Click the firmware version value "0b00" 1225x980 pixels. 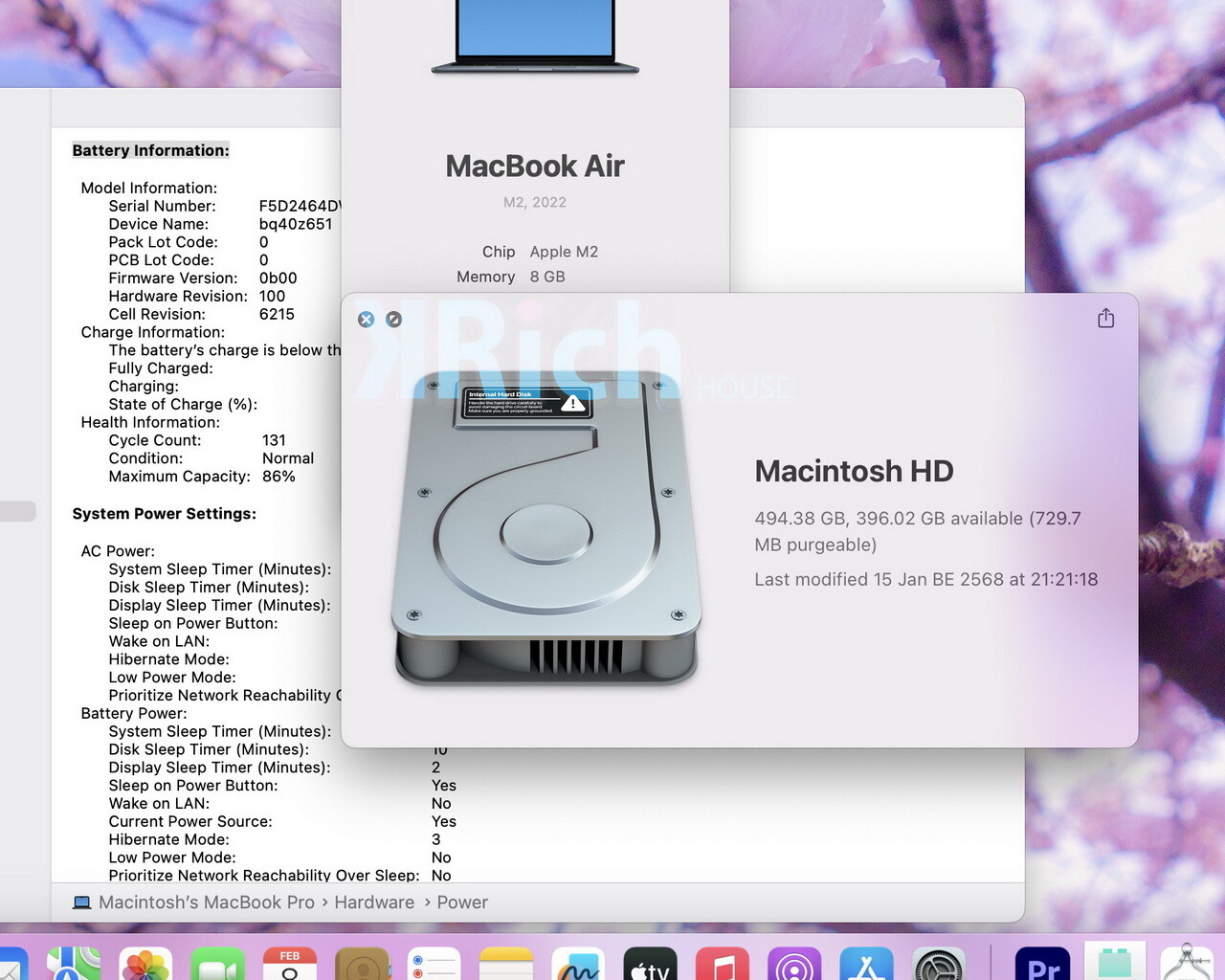pyautogui.click(x=278, y=278)
